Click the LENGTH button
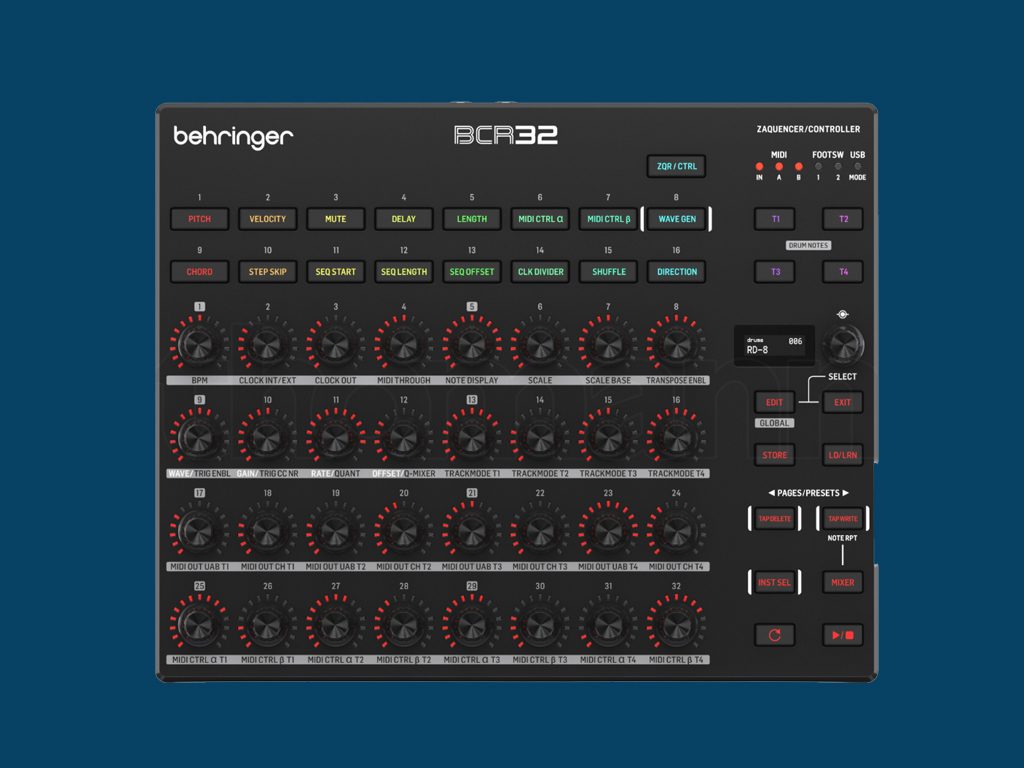 tap(472, 219)
